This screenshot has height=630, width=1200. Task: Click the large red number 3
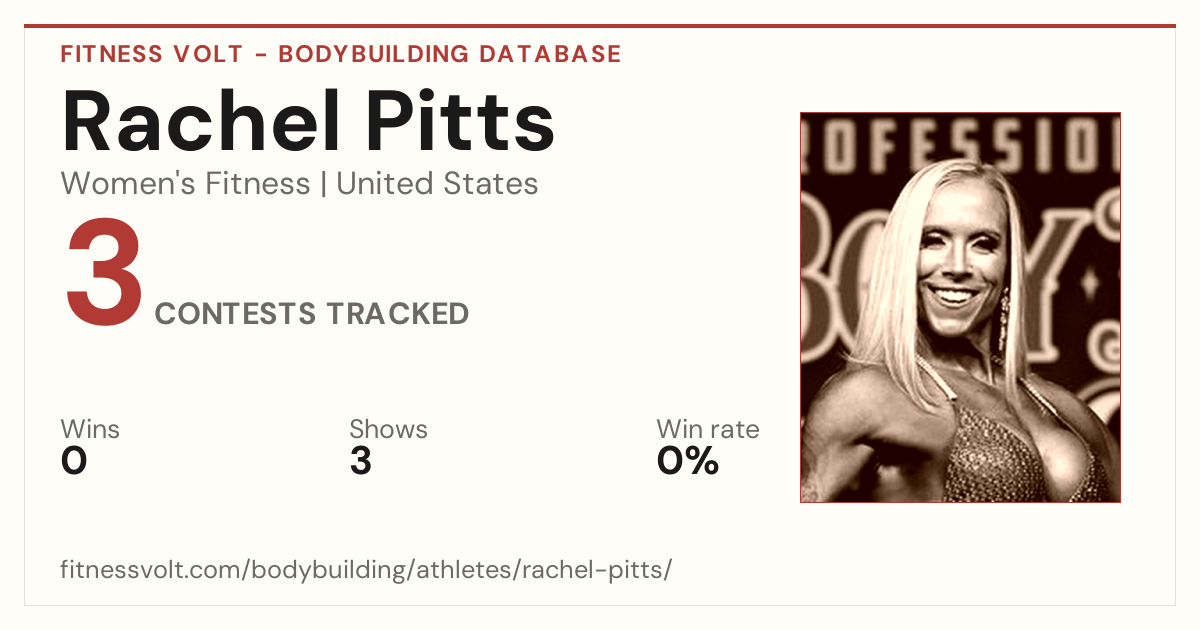[105, 274]
